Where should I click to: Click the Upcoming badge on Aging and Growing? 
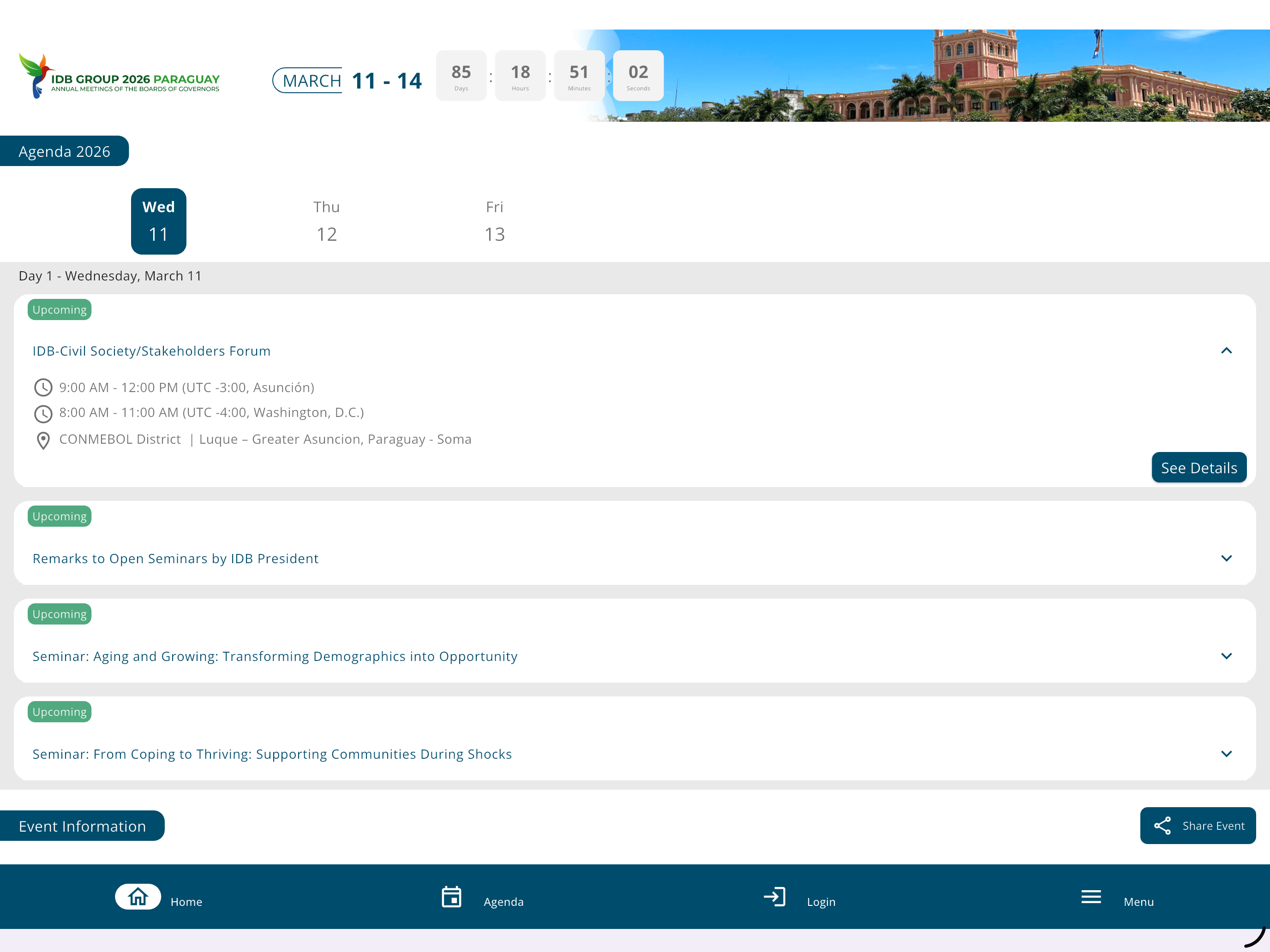click(x=60, y=613)
